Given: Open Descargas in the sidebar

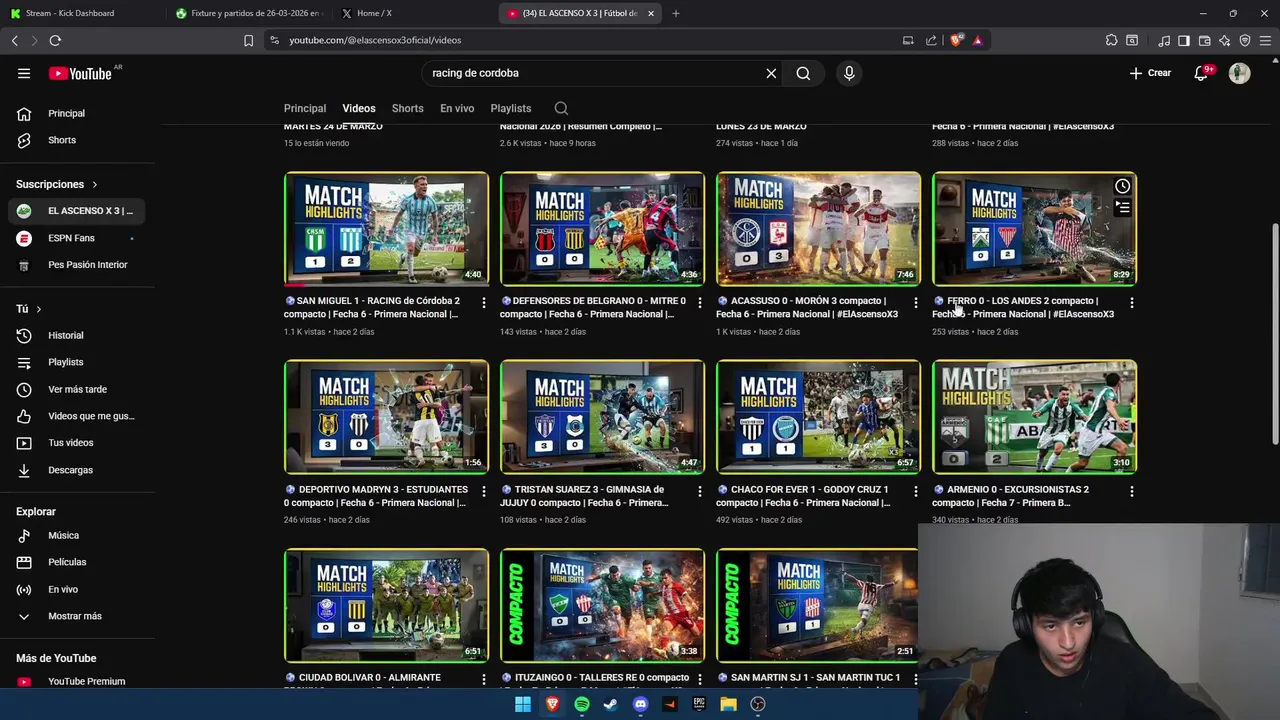Looking at the screenshot, I should click(x=77, y=470).
